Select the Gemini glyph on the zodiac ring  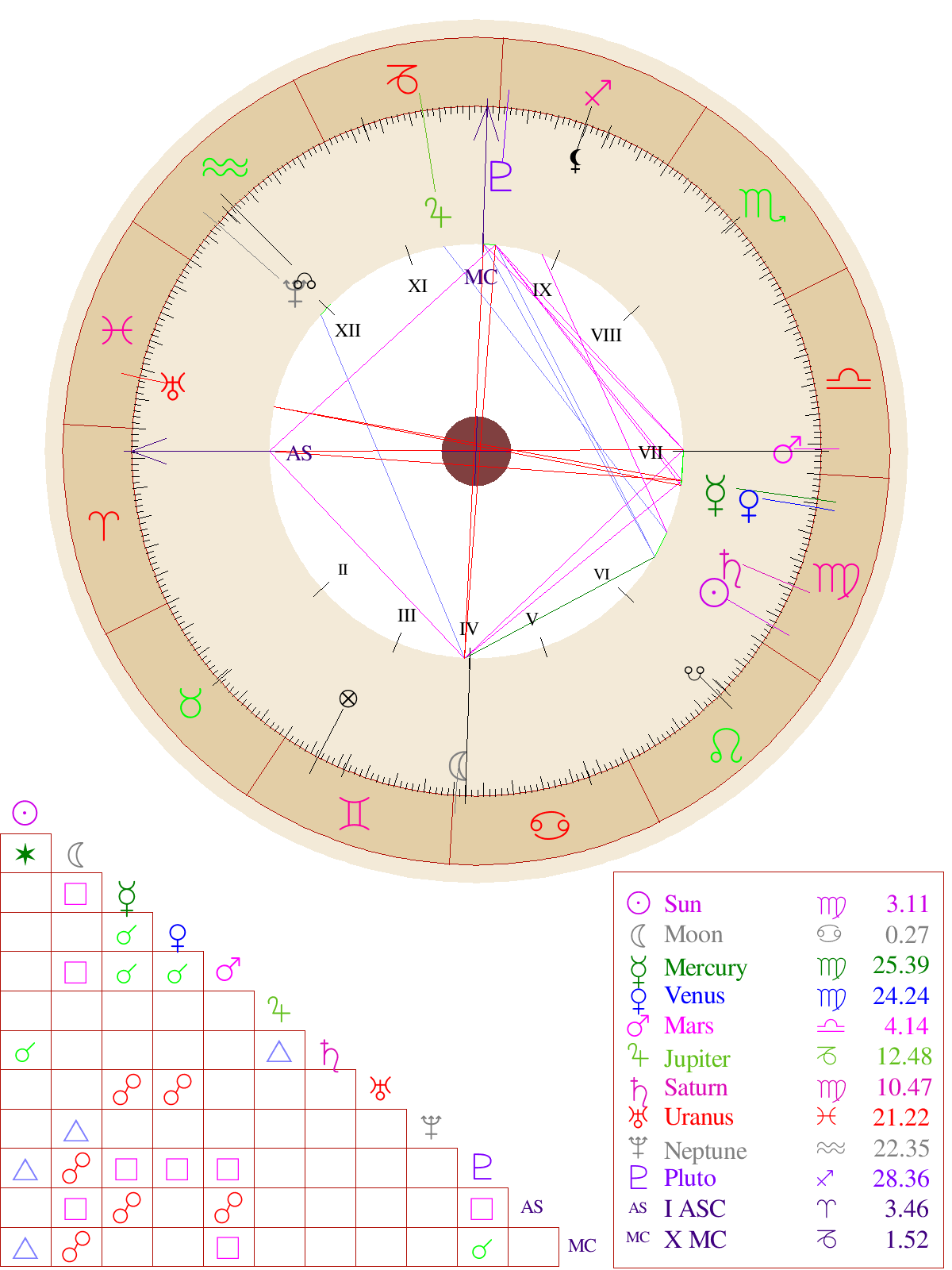(354, 814)
